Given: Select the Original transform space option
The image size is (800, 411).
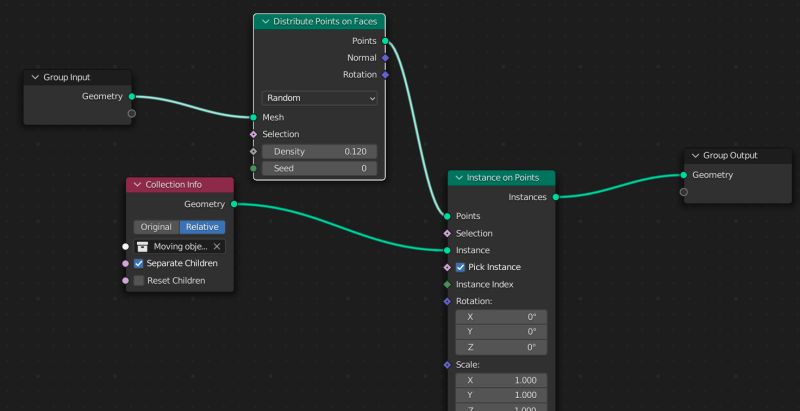Looking at the screenshot, I should tap(156, 227).
